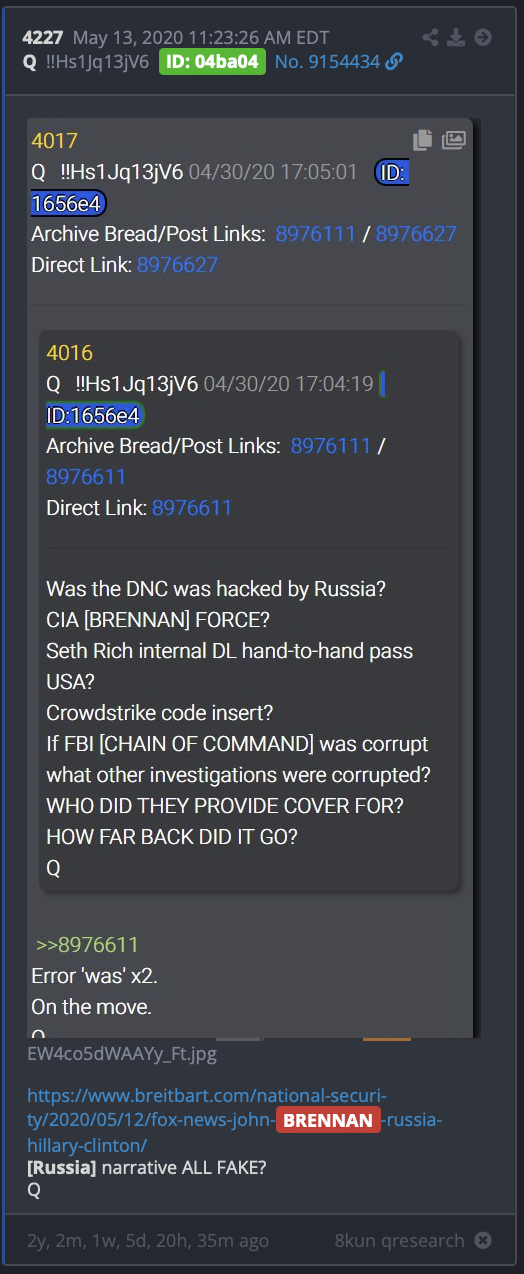Click the share icon in post header
Screen dimensions: 524x1274
[430, 38]
